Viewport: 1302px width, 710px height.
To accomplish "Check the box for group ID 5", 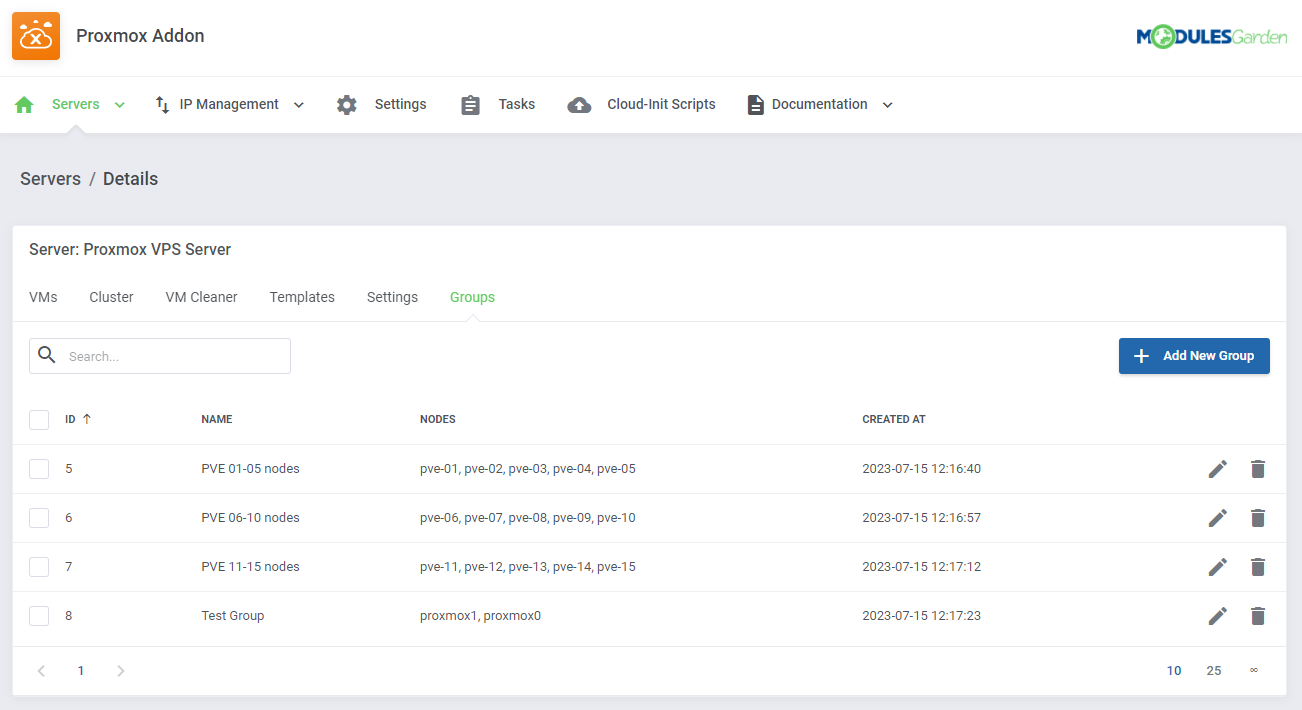I will coord(39,469).
